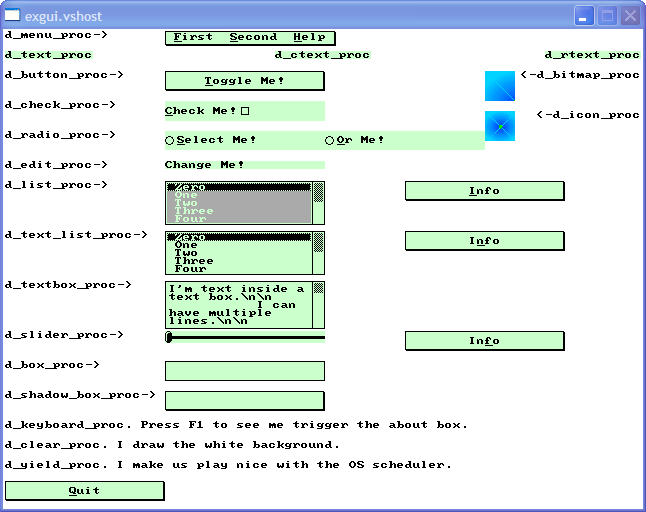Click the scrollbar of the text box

319,305
